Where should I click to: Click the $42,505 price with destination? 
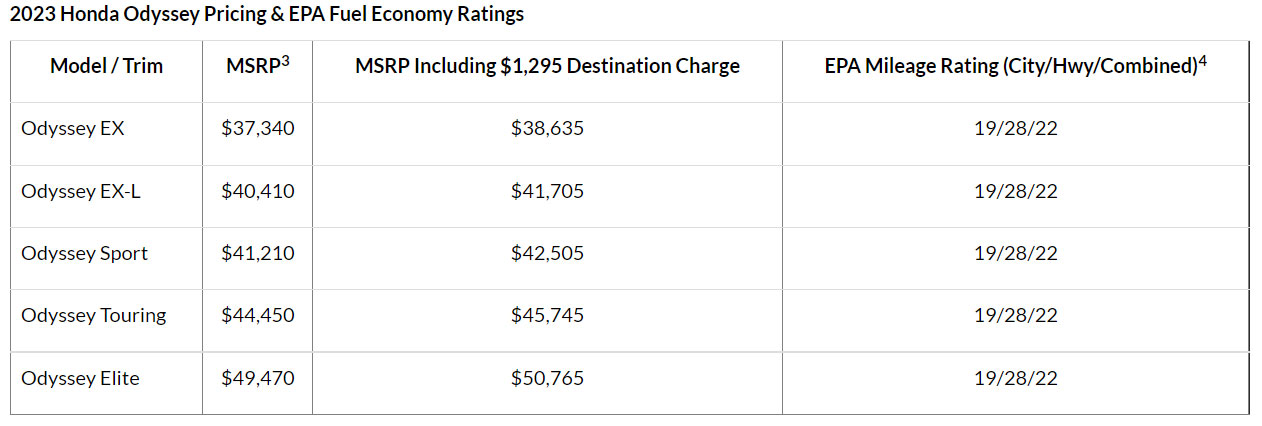pyautogui.click(x=547, y=253)
